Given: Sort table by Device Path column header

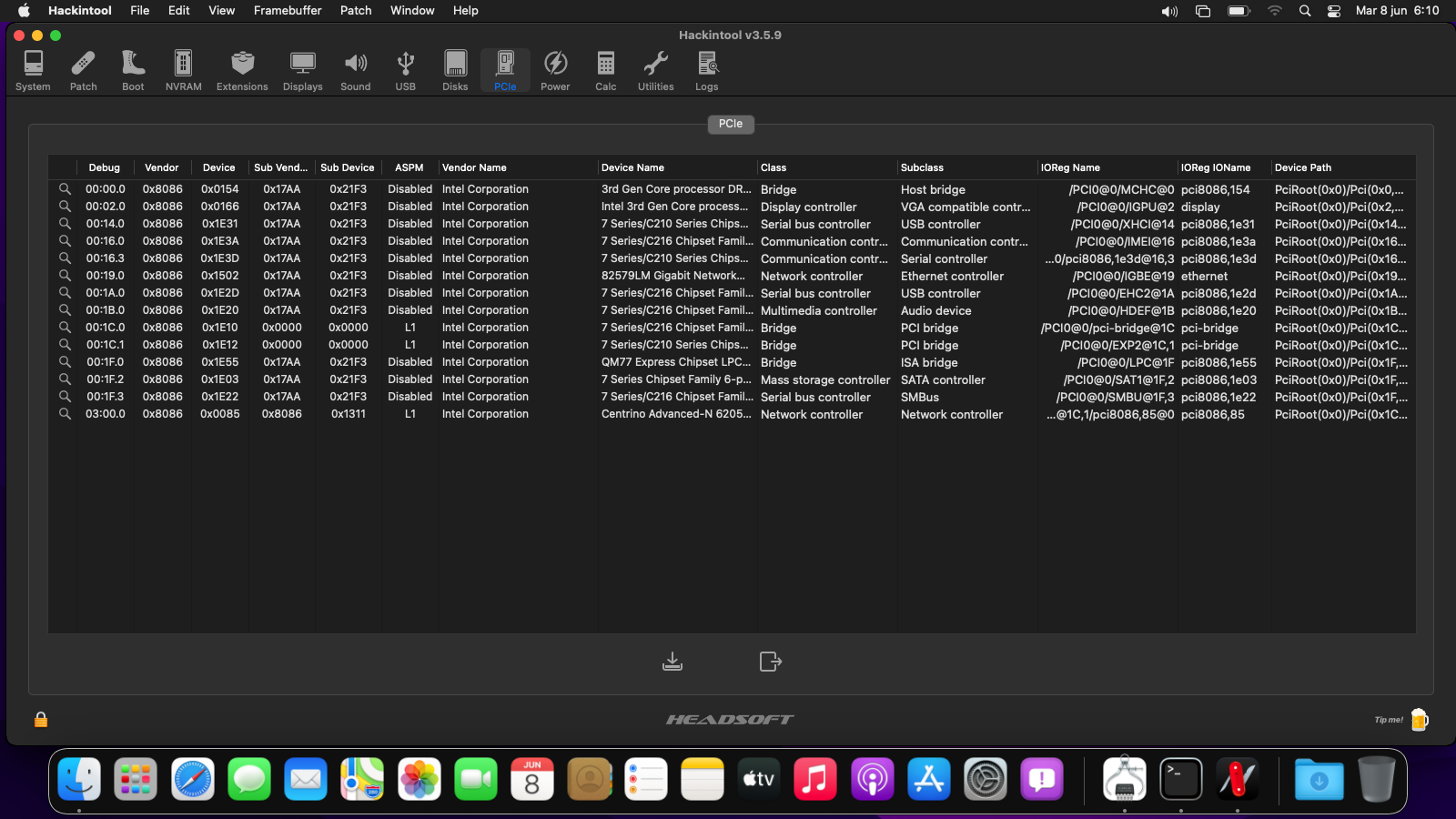Looking at the screenshot, I should (x=1342, y=167).
